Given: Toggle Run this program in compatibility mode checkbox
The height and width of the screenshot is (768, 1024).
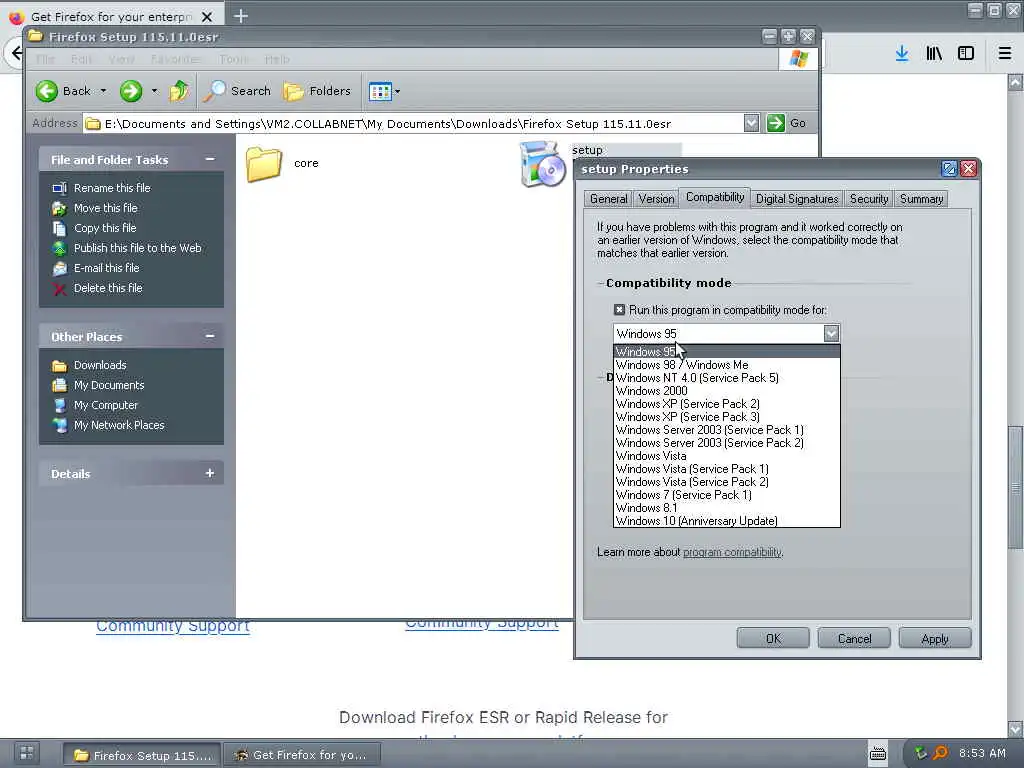Looking at the screenshot, I should coord(619,310).
